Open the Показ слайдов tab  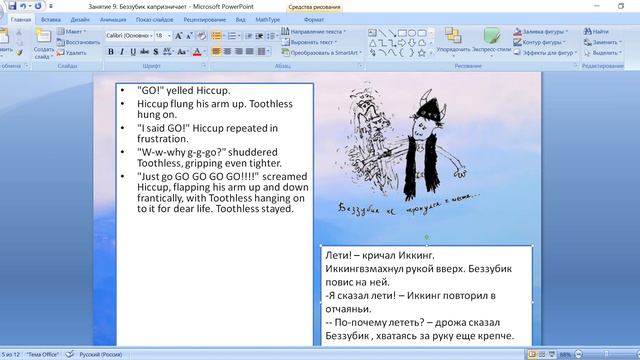point(154,20)
